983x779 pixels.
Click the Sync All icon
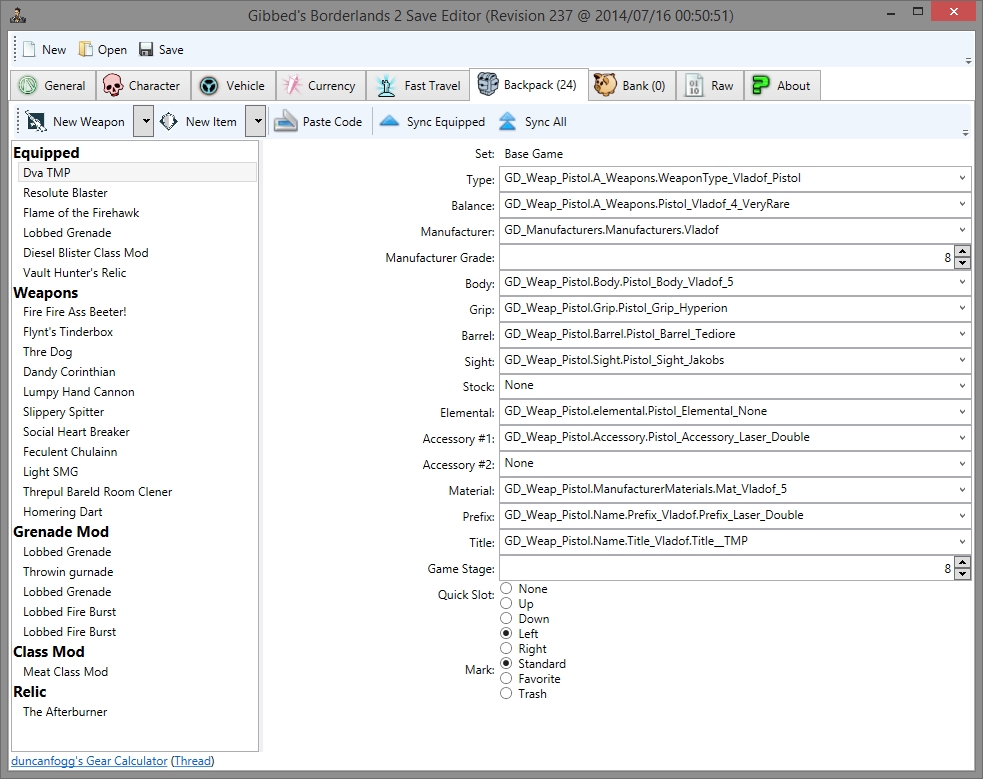[x=508, y=122]
